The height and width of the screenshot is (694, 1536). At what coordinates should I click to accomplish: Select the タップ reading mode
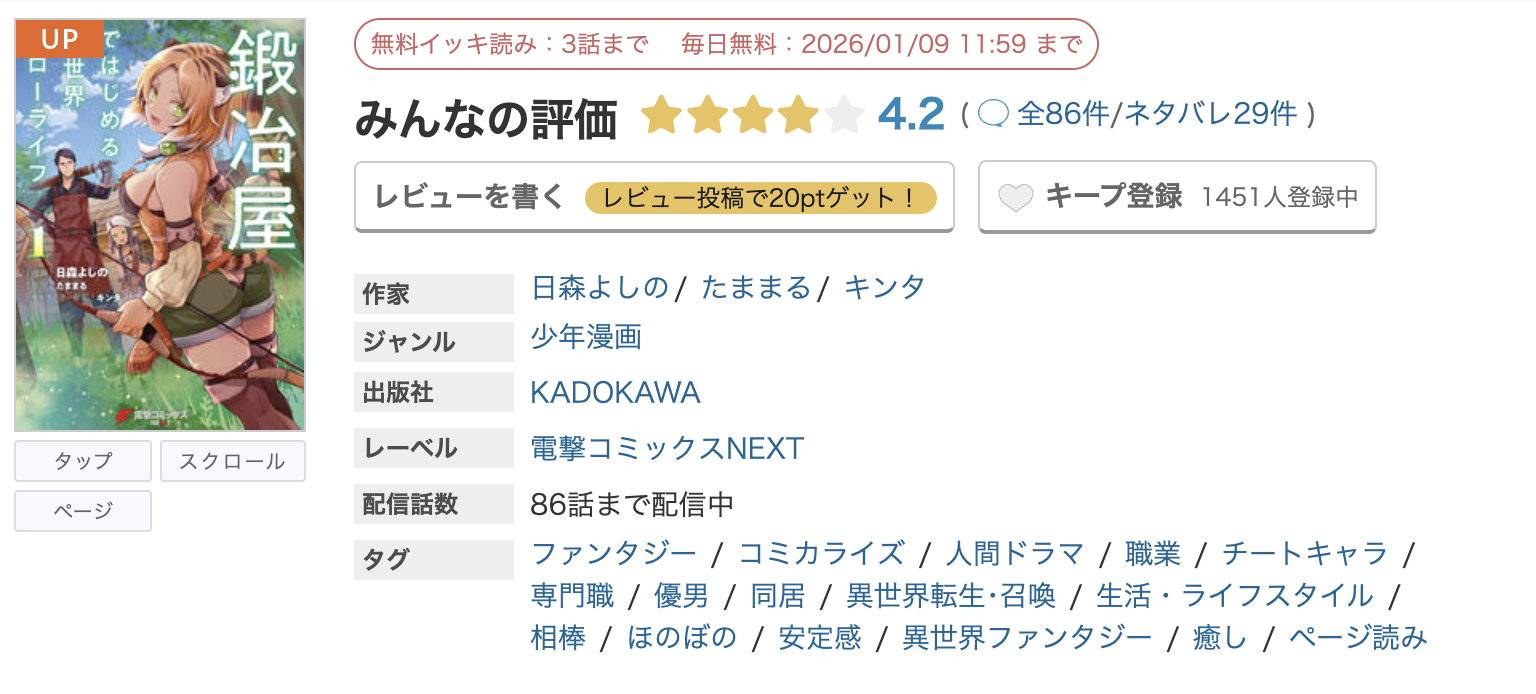[82, 461]
